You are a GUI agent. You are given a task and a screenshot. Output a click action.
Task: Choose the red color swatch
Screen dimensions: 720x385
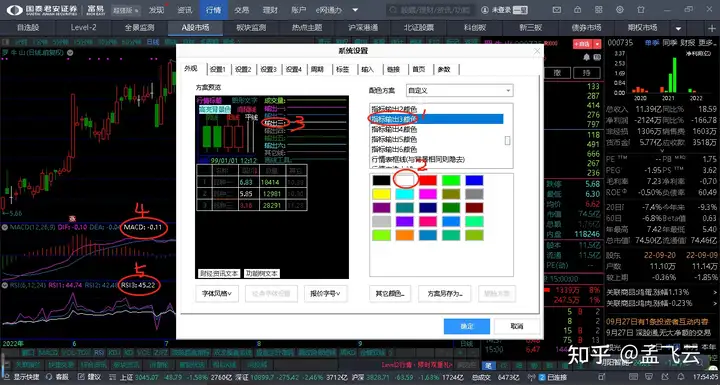pos(428,180)
